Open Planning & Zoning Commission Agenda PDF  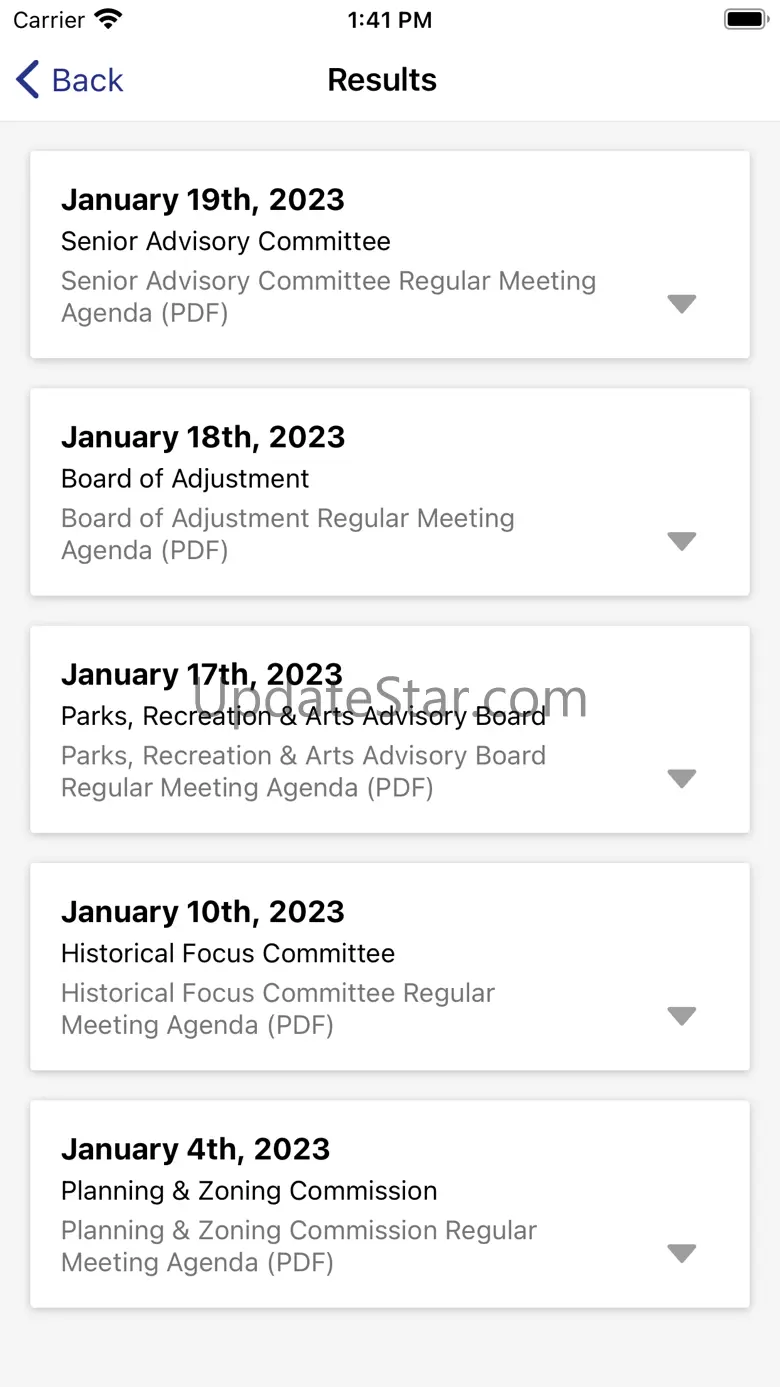[298, 1246]
